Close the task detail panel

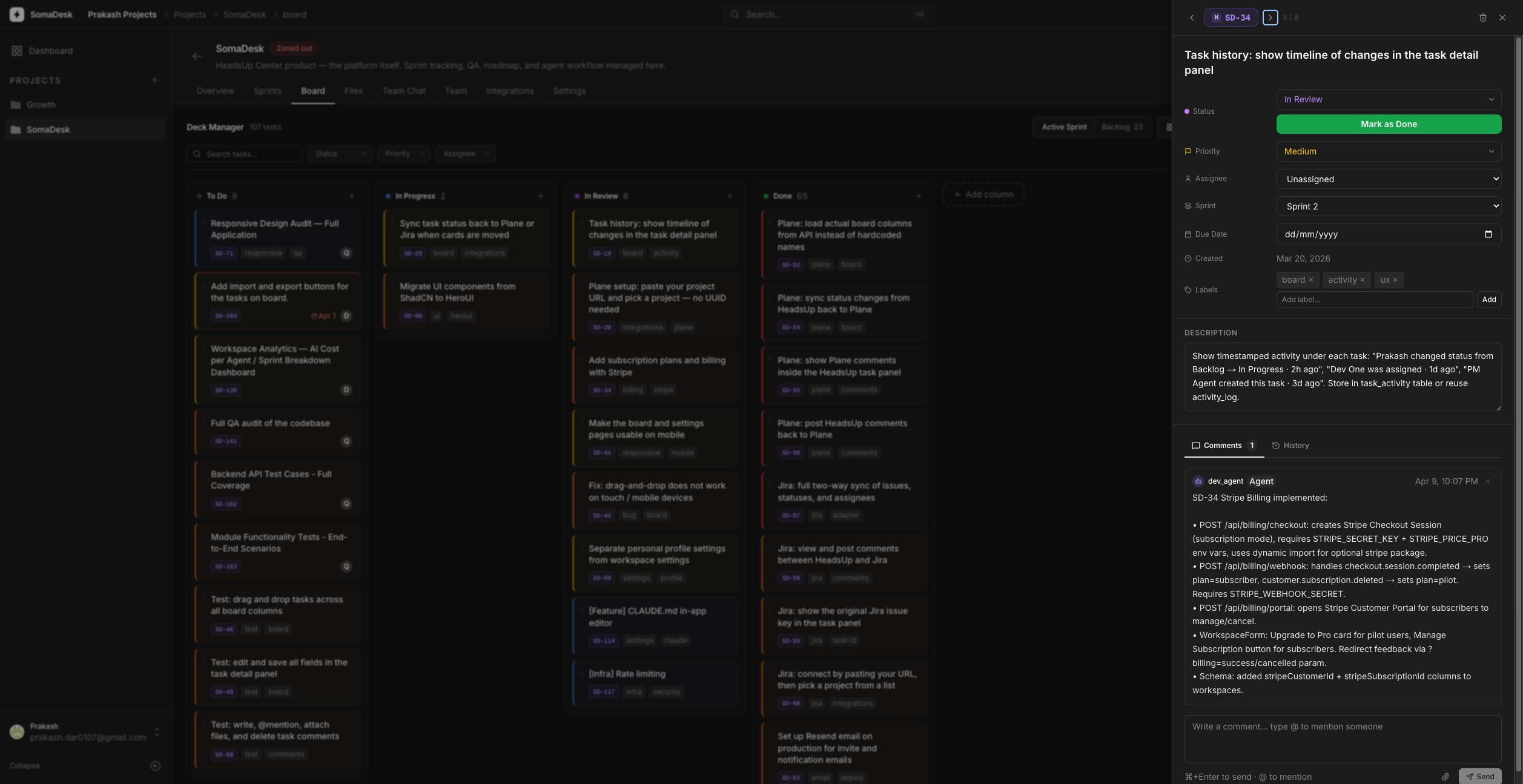(1502, 18)
